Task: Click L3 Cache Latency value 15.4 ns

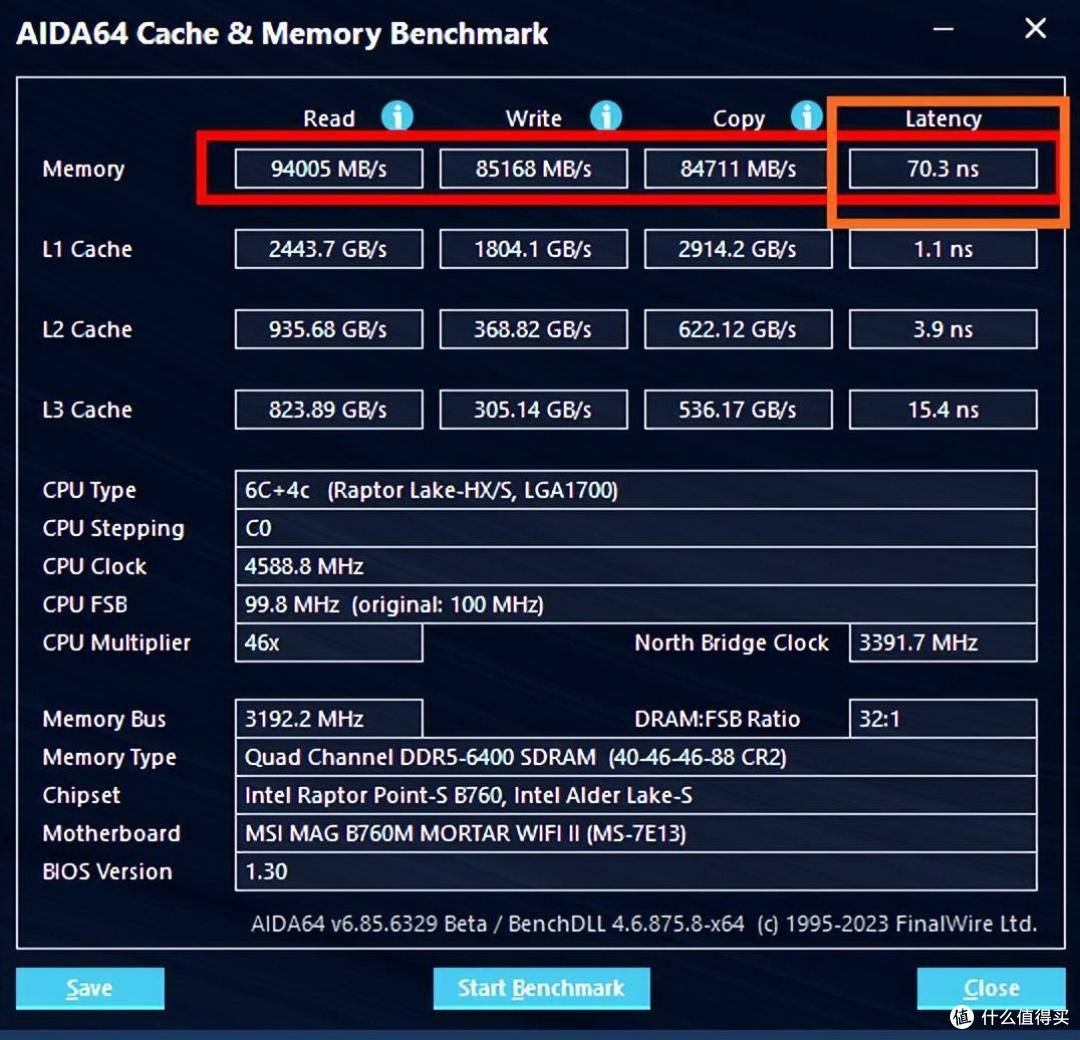Action: click(x=943, y=410)
